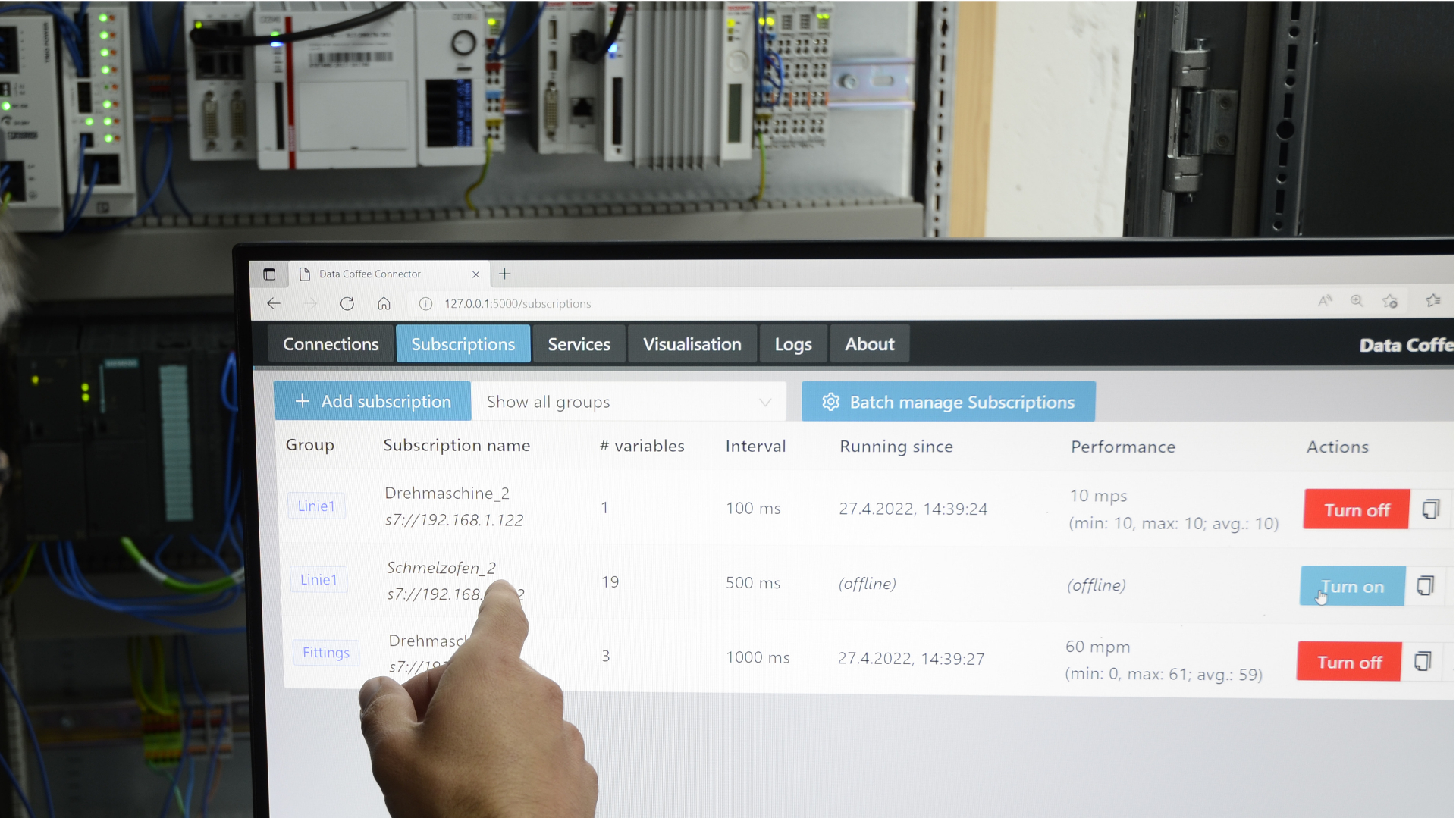The width and height of the screenshot is (1456, 818).
Task: Open the browser favorites star icon
Action: pos(1432,301)
